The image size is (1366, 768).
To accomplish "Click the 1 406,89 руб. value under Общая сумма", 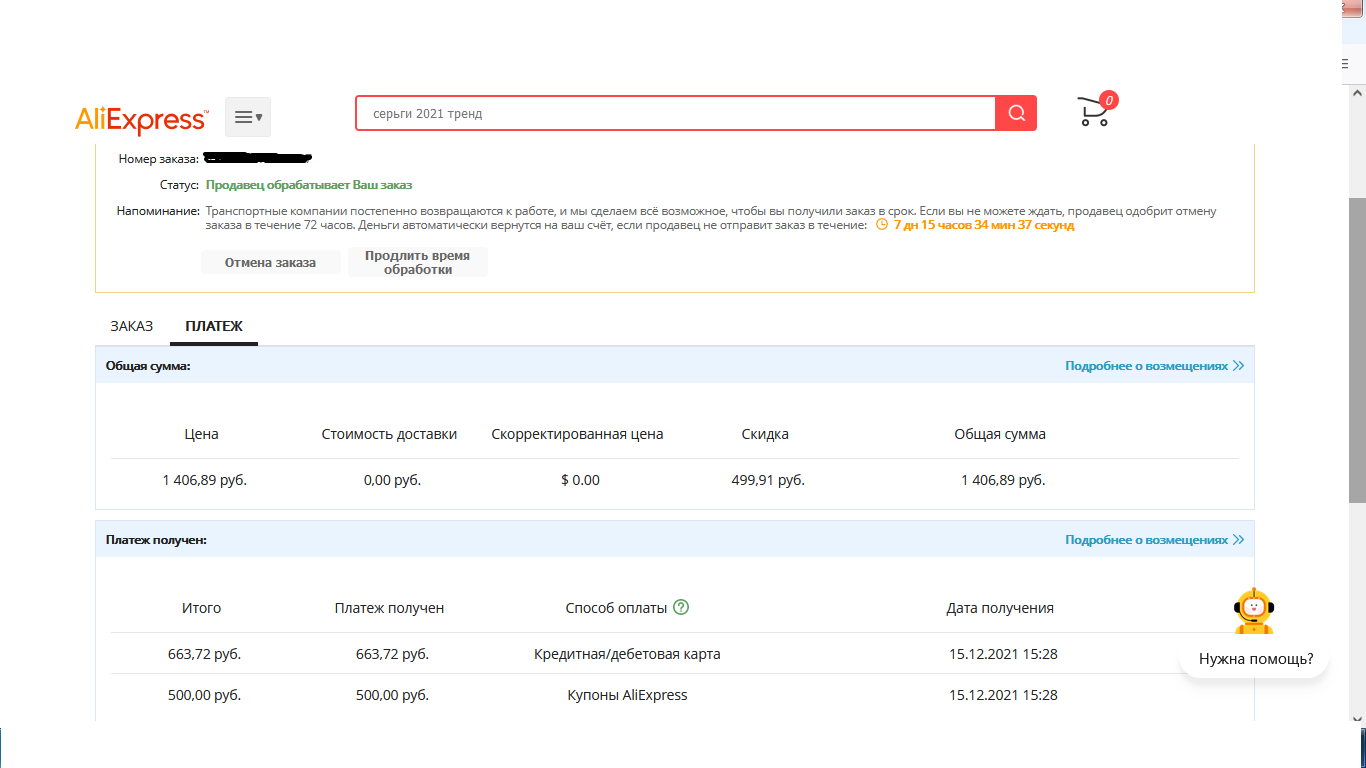I will tap(1003, 480).
